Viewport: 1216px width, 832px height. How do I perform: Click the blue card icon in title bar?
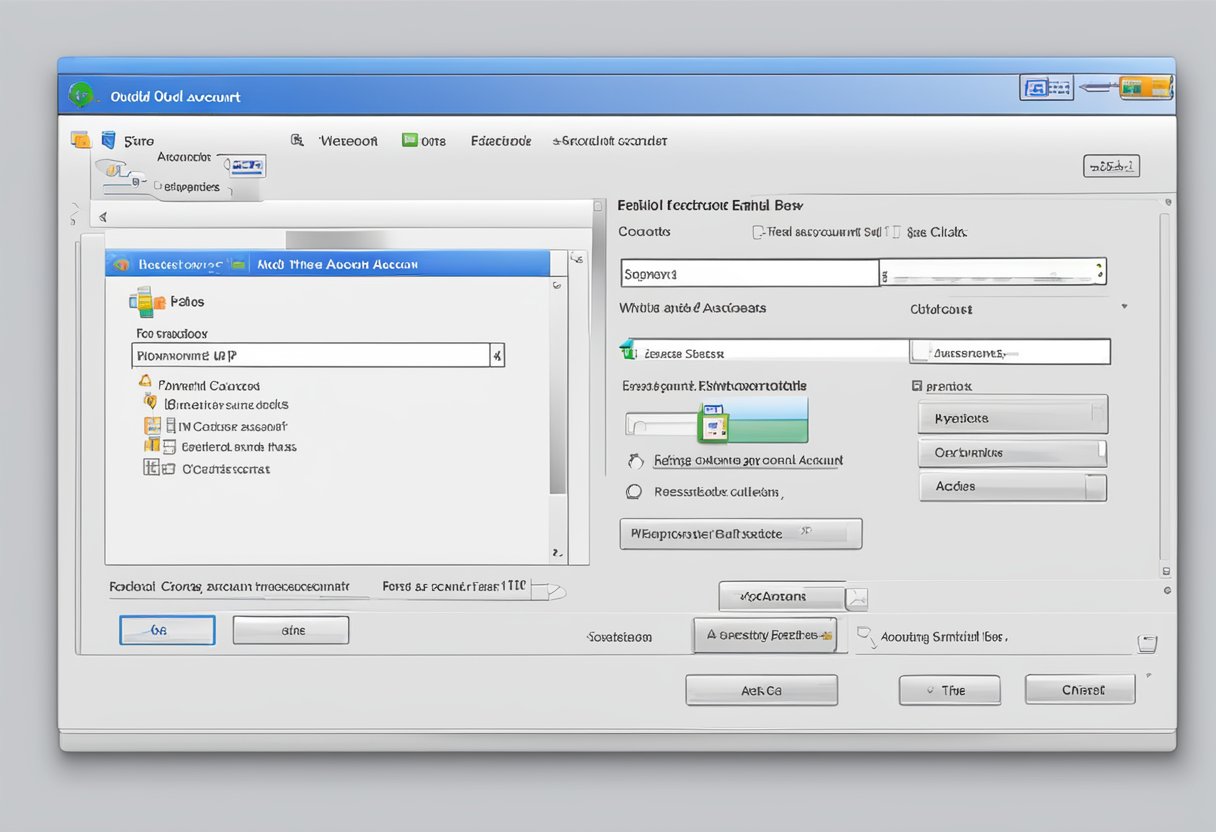pos(1045,88)
